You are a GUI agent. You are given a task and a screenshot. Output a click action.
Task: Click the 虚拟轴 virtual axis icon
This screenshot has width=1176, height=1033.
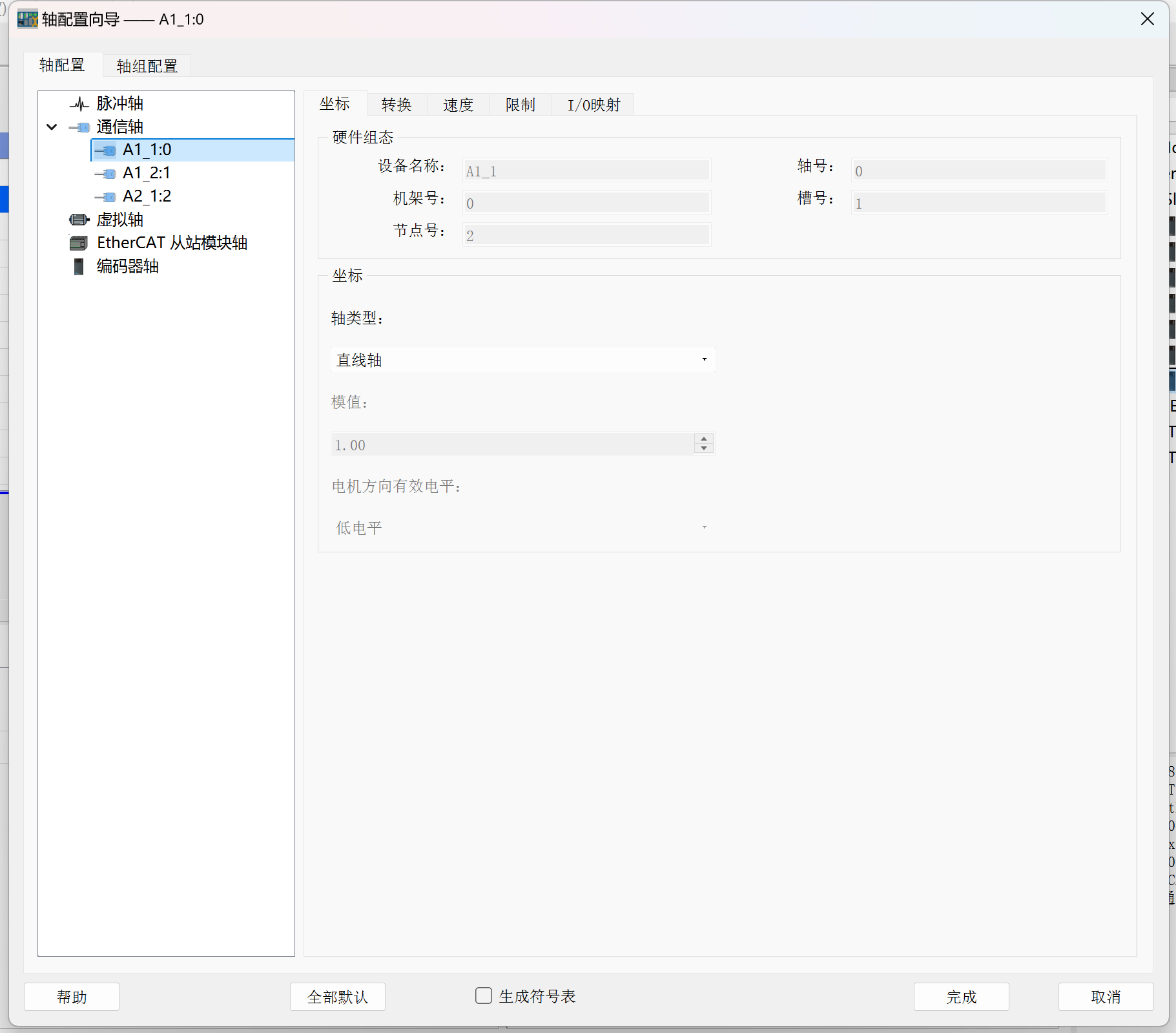79,220
